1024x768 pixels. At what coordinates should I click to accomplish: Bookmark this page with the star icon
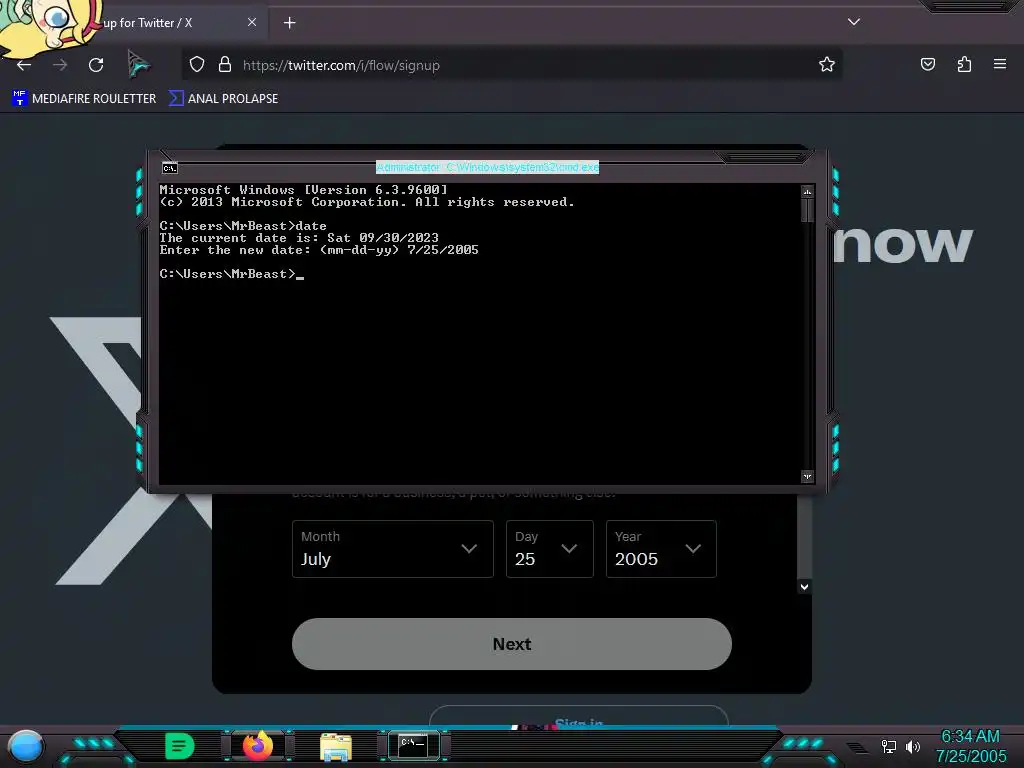[827, 64]
